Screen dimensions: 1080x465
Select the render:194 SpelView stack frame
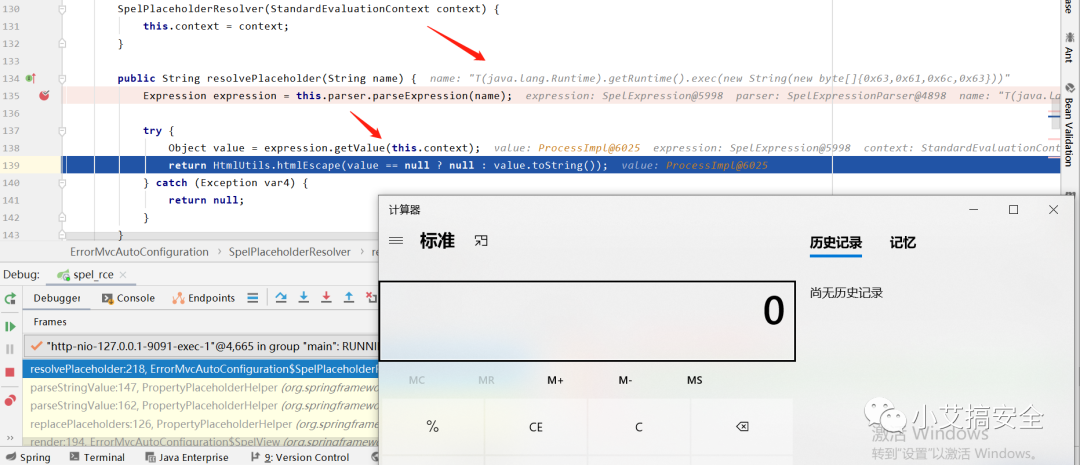click(x=200, y=441)
